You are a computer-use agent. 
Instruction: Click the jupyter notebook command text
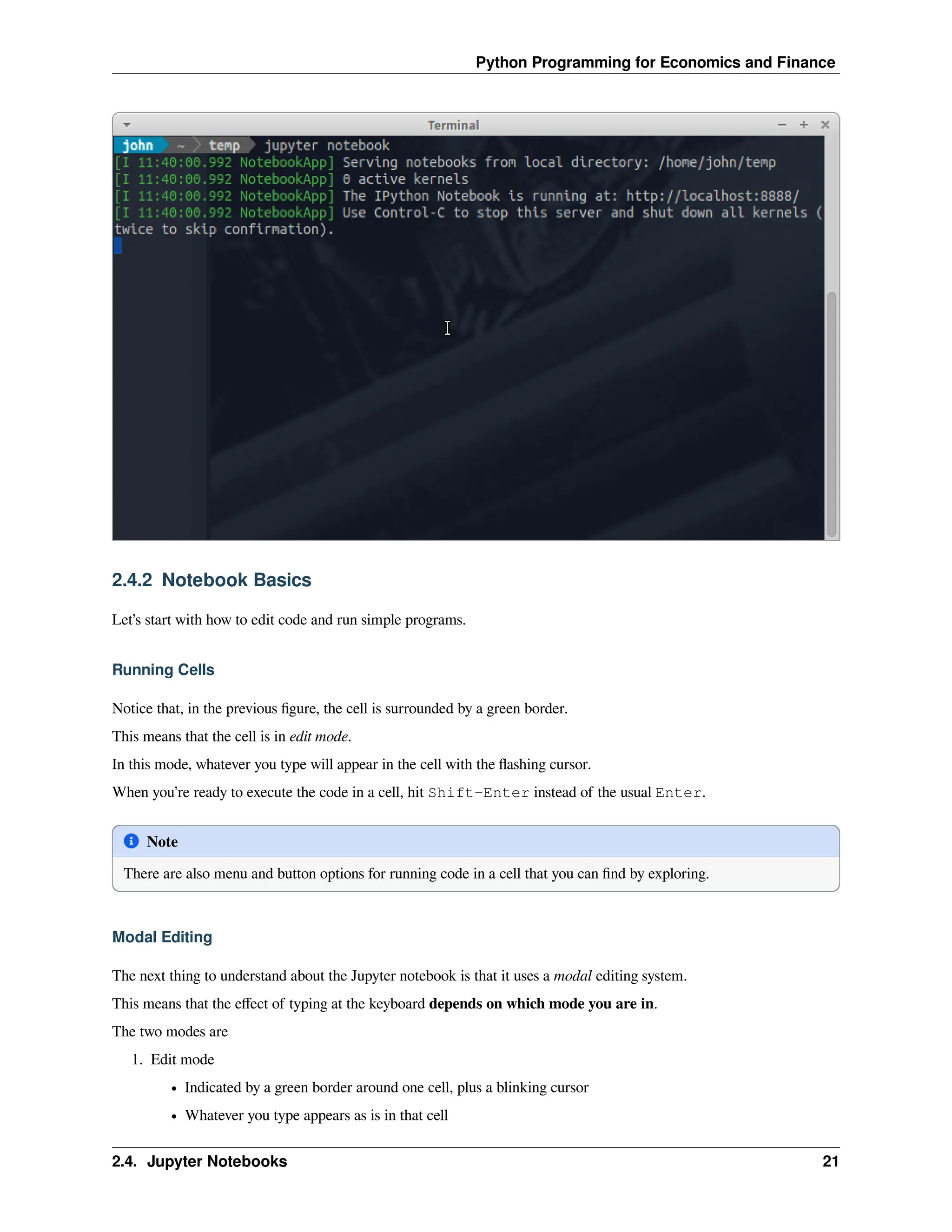tap(327, 146)
